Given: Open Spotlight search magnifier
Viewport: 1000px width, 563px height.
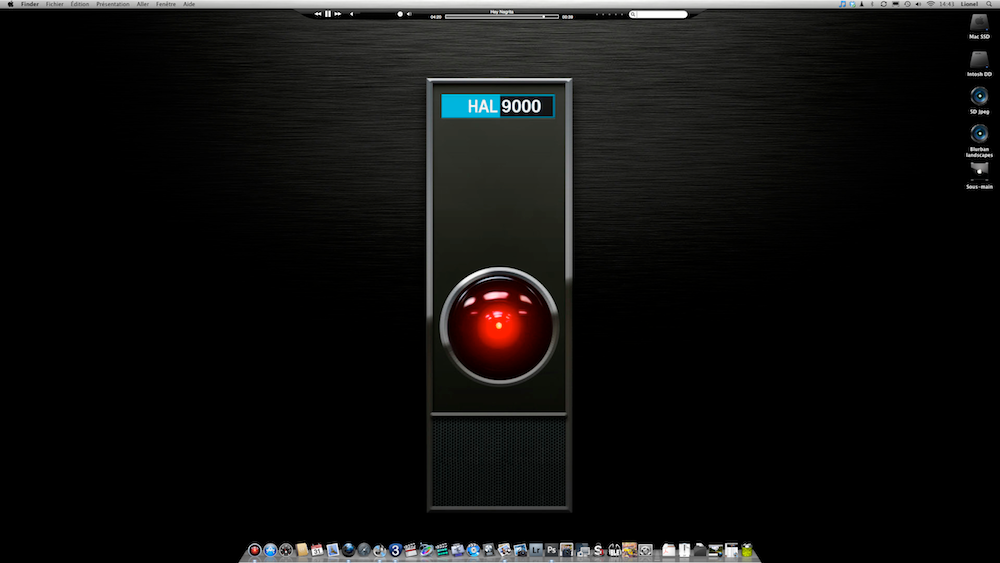Looking at the screenshot, I should tap(989, 4).
